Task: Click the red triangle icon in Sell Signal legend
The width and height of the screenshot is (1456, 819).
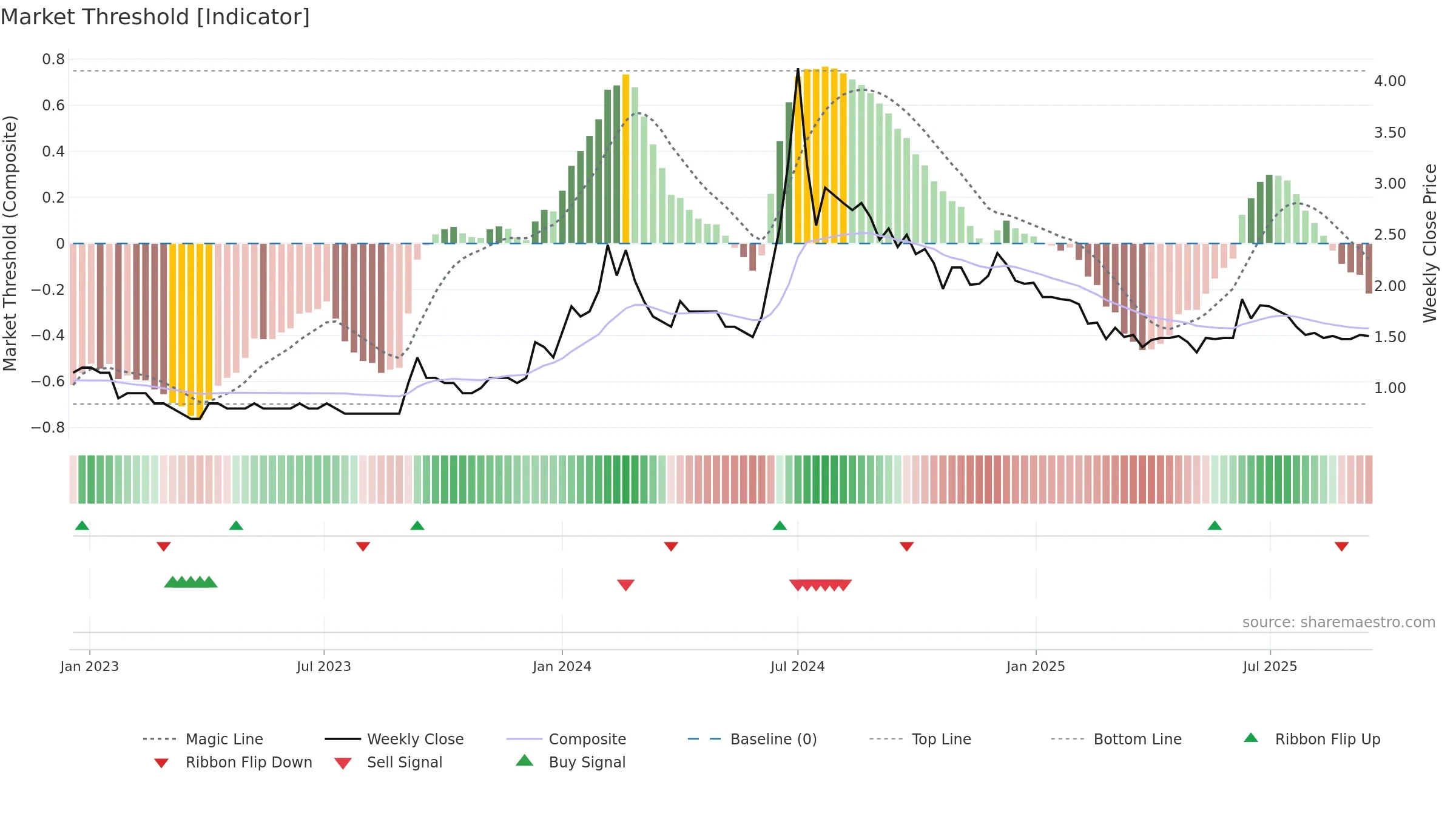Action: pos(343,763)
